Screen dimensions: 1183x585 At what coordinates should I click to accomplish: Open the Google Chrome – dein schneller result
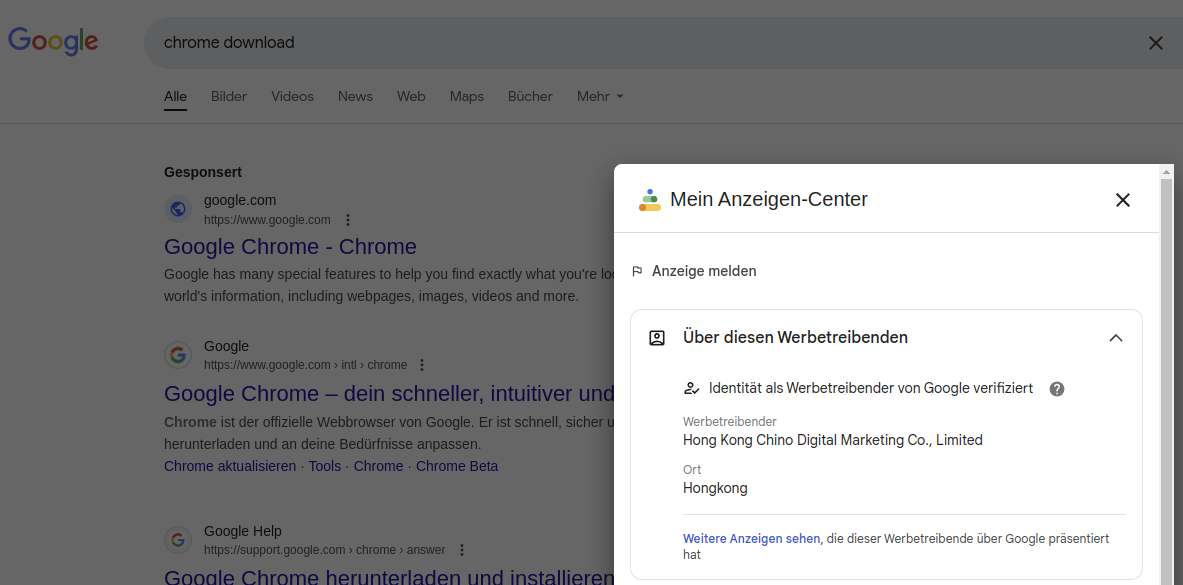389,393
